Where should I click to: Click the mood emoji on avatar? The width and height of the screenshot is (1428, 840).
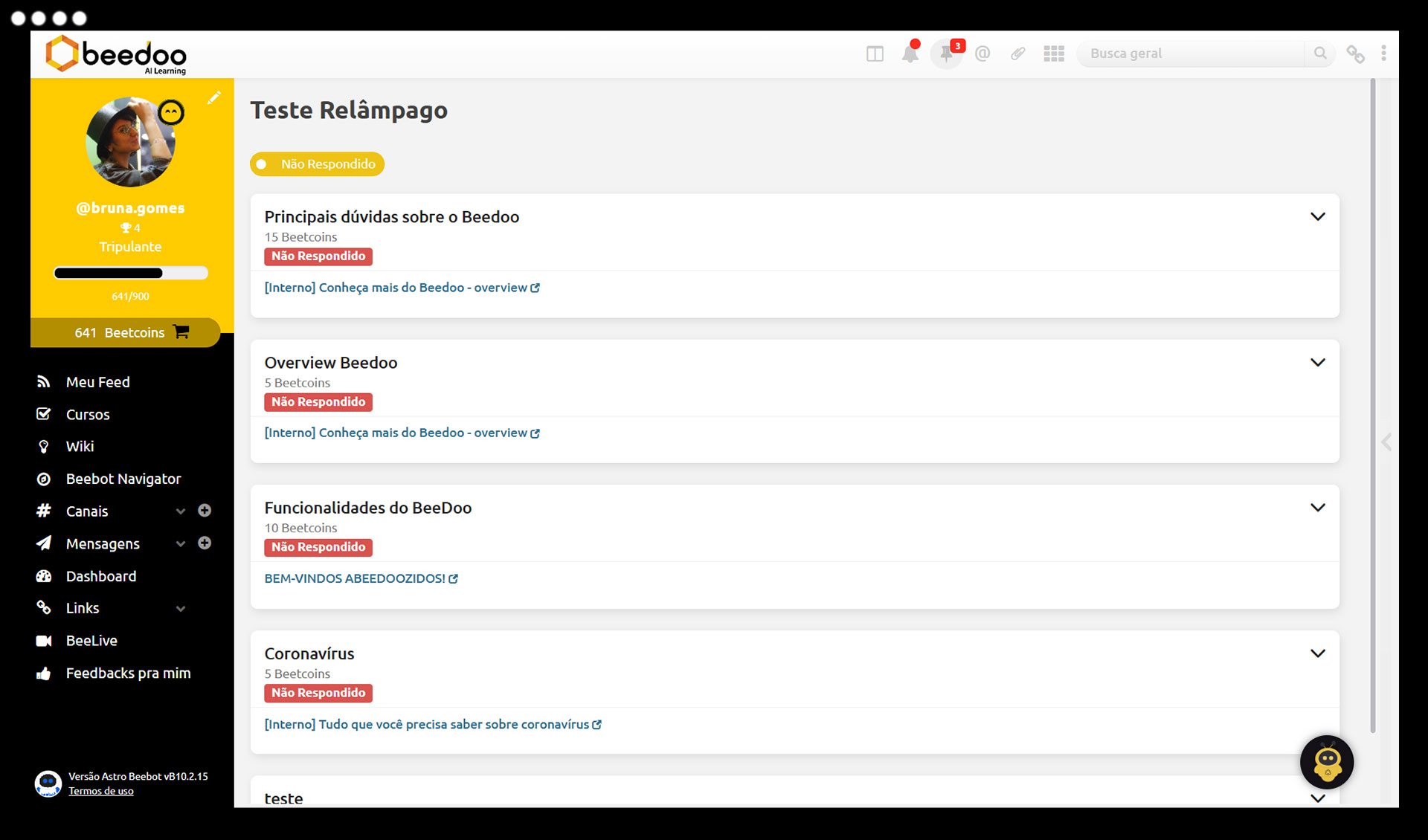coord(172,113)
